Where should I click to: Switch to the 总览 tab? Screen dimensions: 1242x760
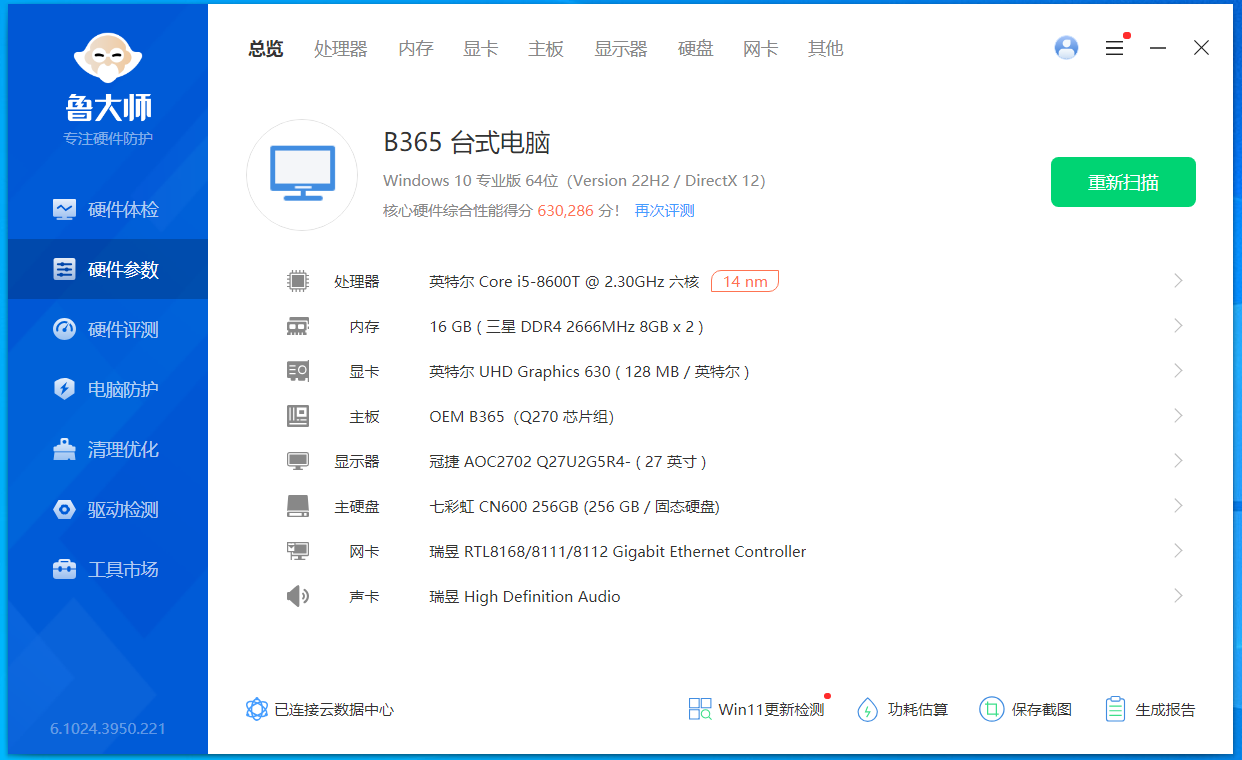tap(266, 48)
